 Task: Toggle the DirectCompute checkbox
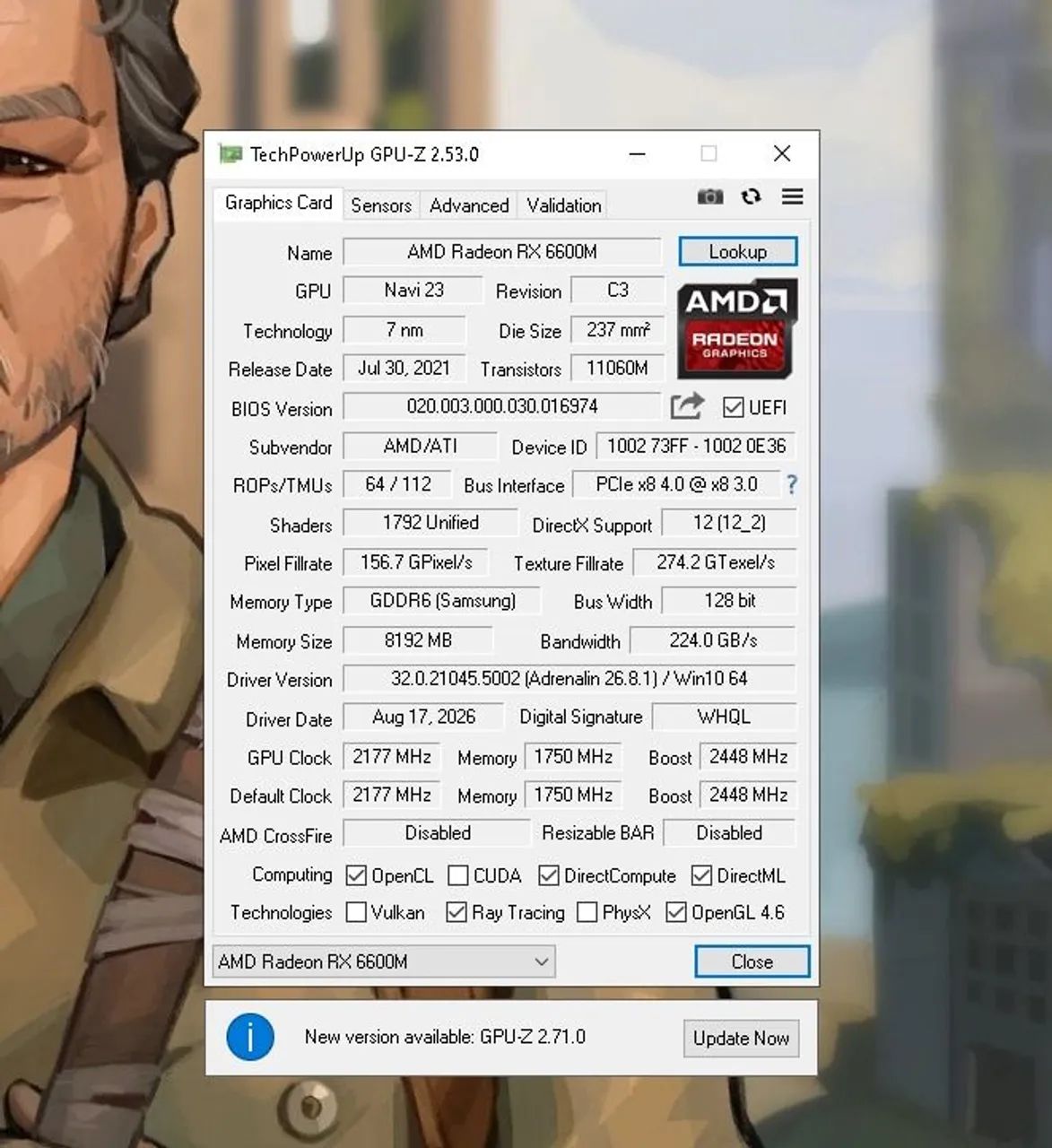point(549,875)
